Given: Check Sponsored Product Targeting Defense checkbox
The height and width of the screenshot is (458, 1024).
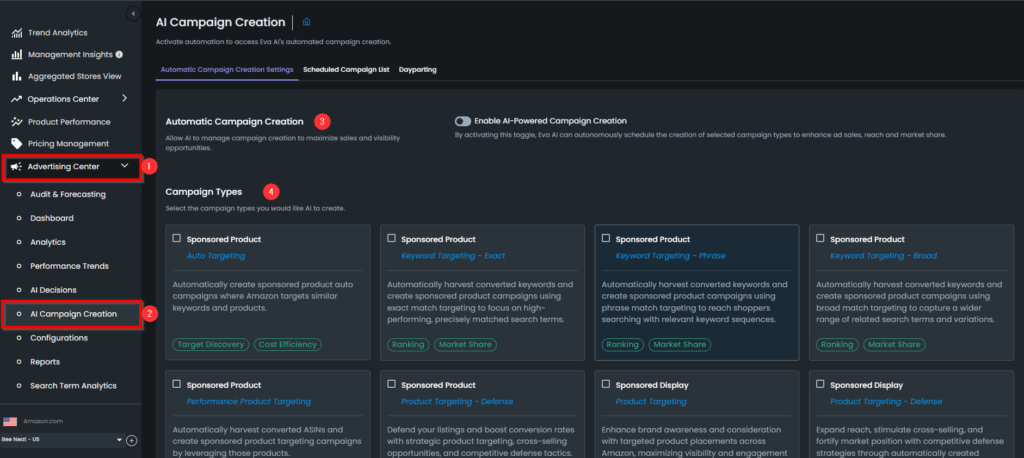Looking at the screenshot, I should [x=391, y=384].
